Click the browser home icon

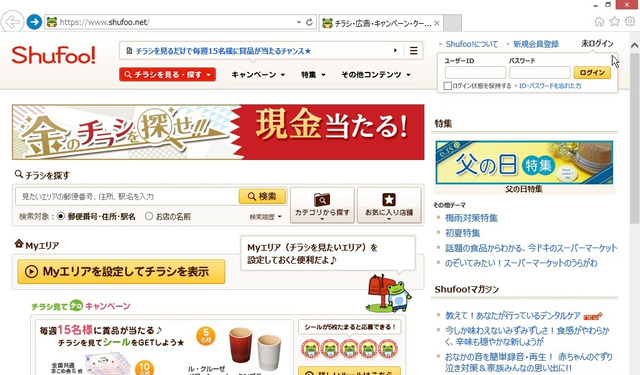(599, 22)
